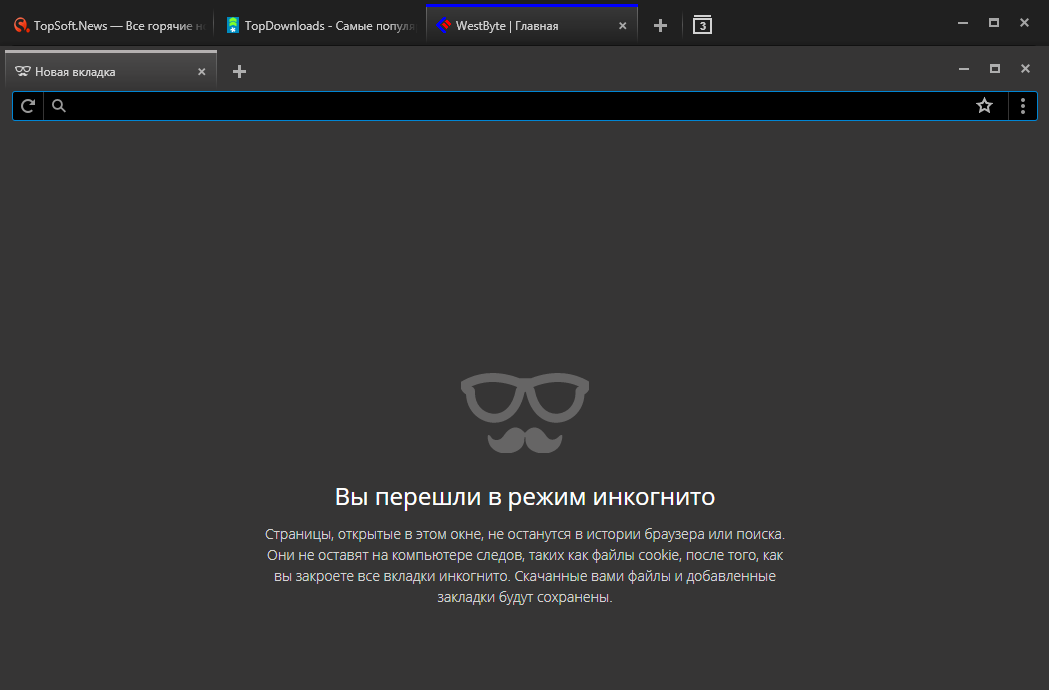
Task: Close the WestByte | Главная tab
Action: click(623, 25)
